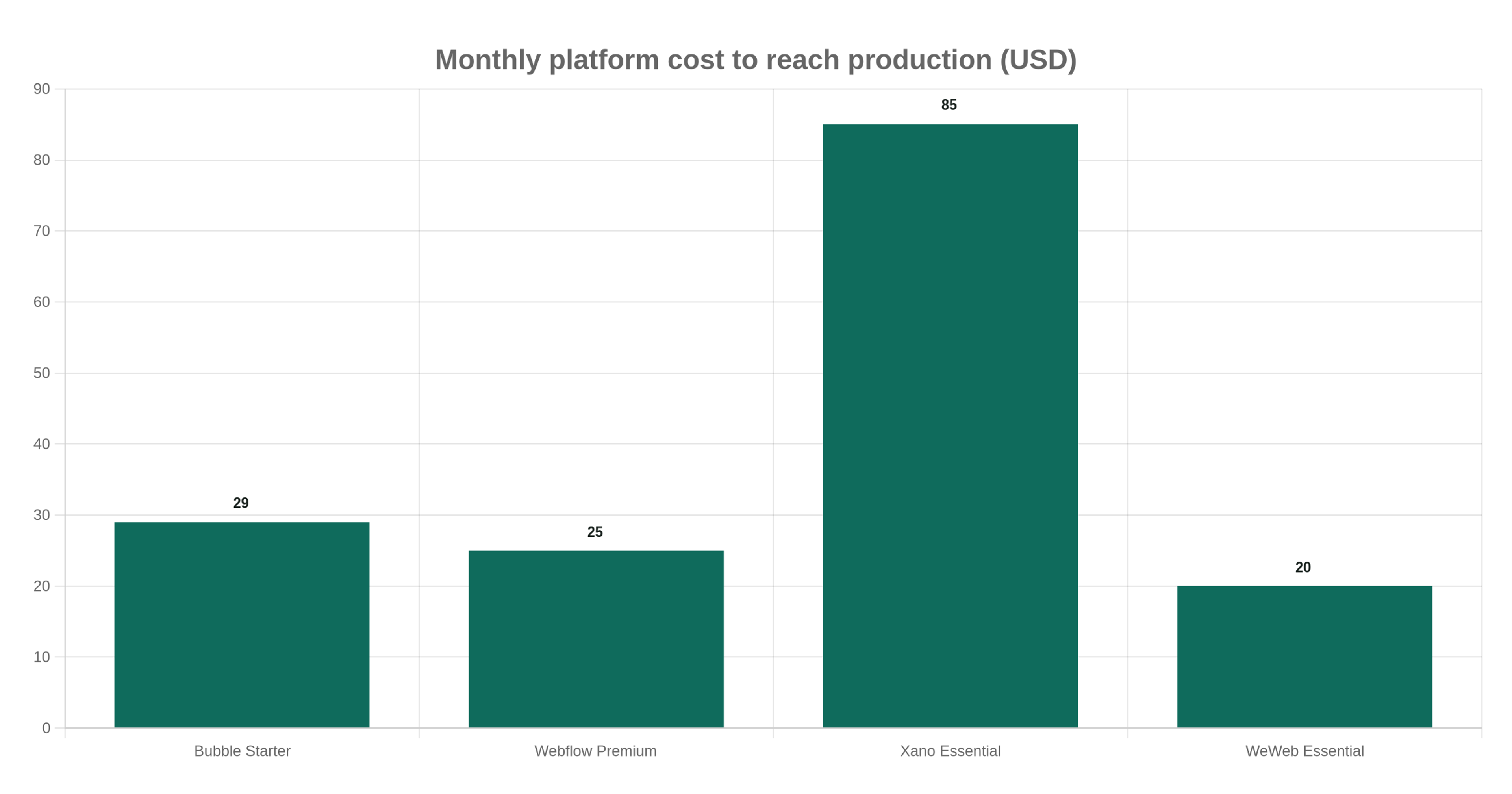1512x794 pixels.
Task: Click the y-axis tick label 50
Action: point(42,373)
